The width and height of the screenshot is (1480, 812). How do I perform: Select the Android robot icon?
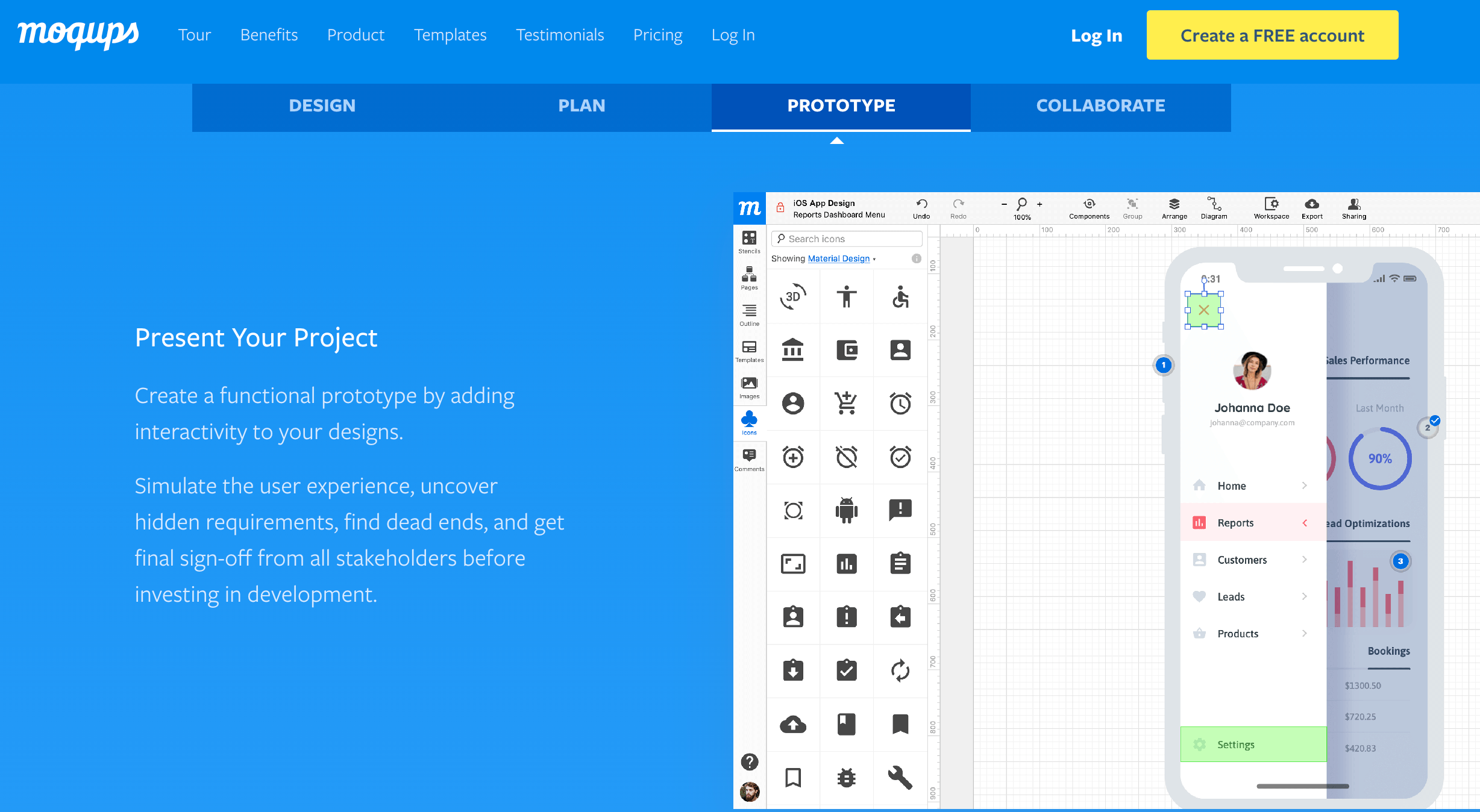[847, 510]
